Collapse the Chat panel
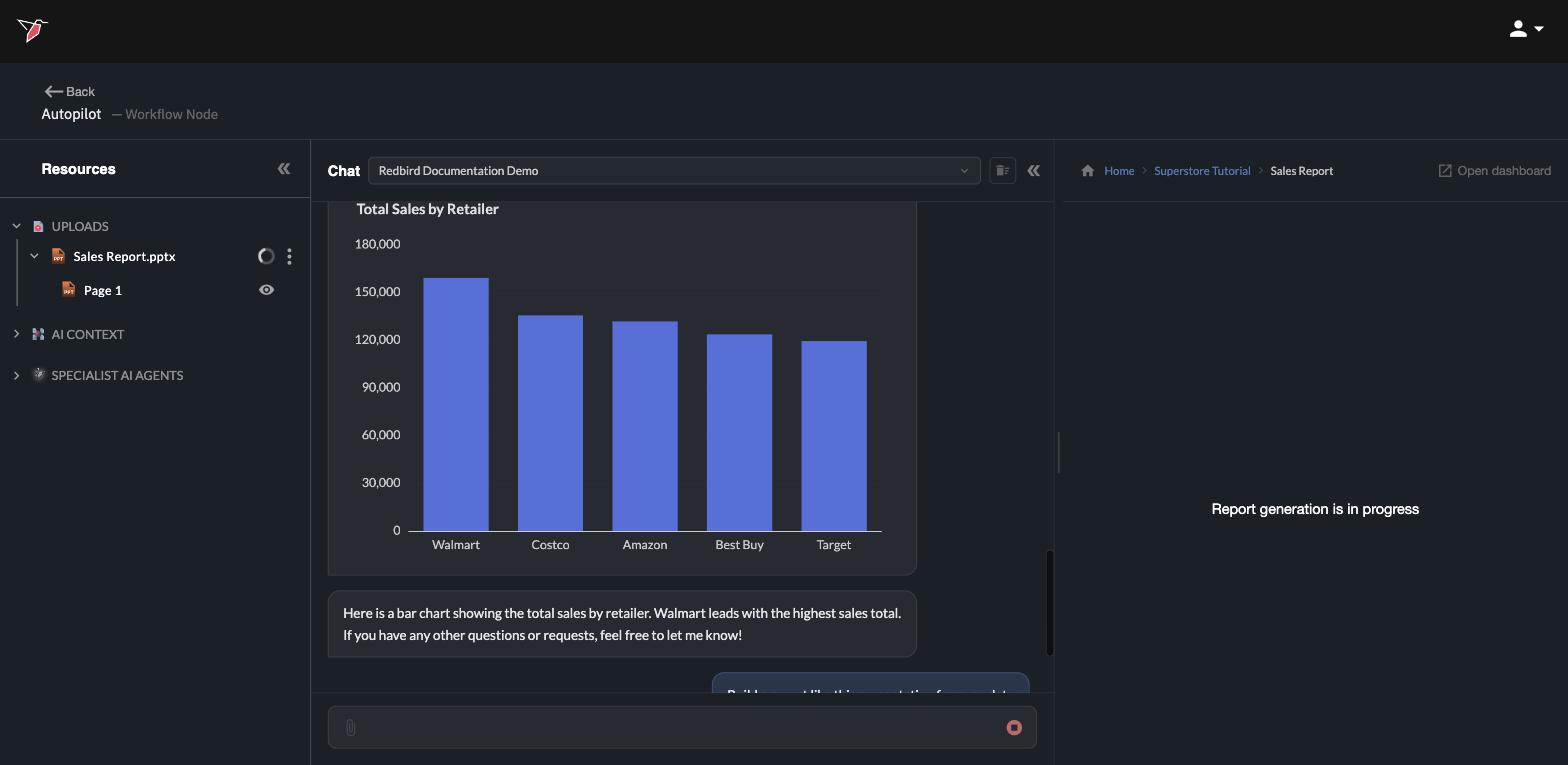This screenshot has height=765, width=1568. [x=1034, y=171]
